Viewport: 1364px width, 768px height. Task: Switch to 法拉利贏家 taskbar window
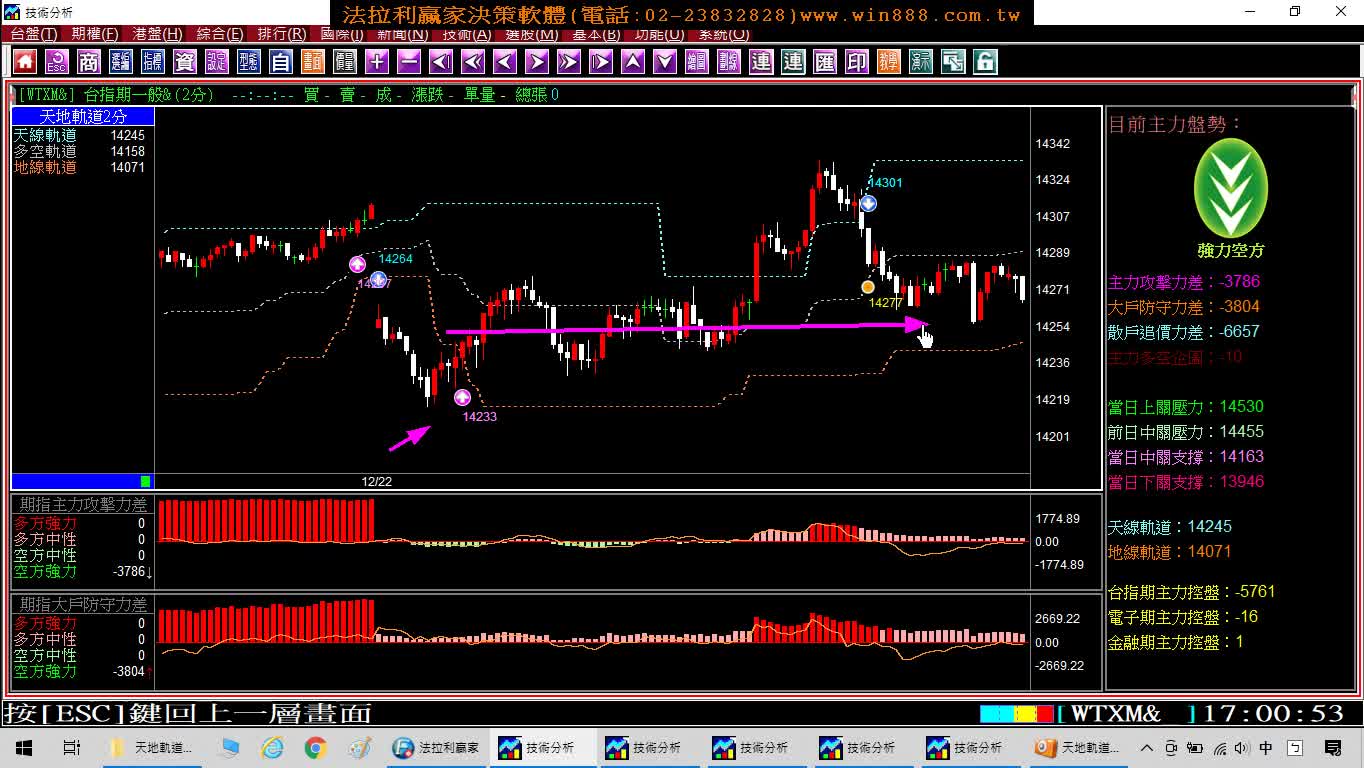click(x=437, y=747)
